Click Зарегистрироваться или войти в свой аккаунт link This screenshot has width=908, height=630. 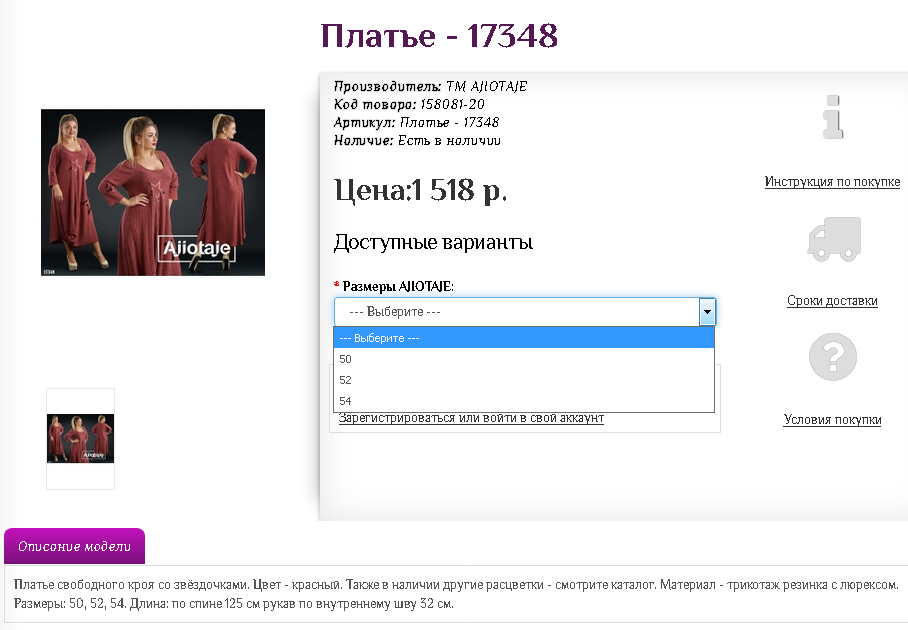(x=471, y=418)
